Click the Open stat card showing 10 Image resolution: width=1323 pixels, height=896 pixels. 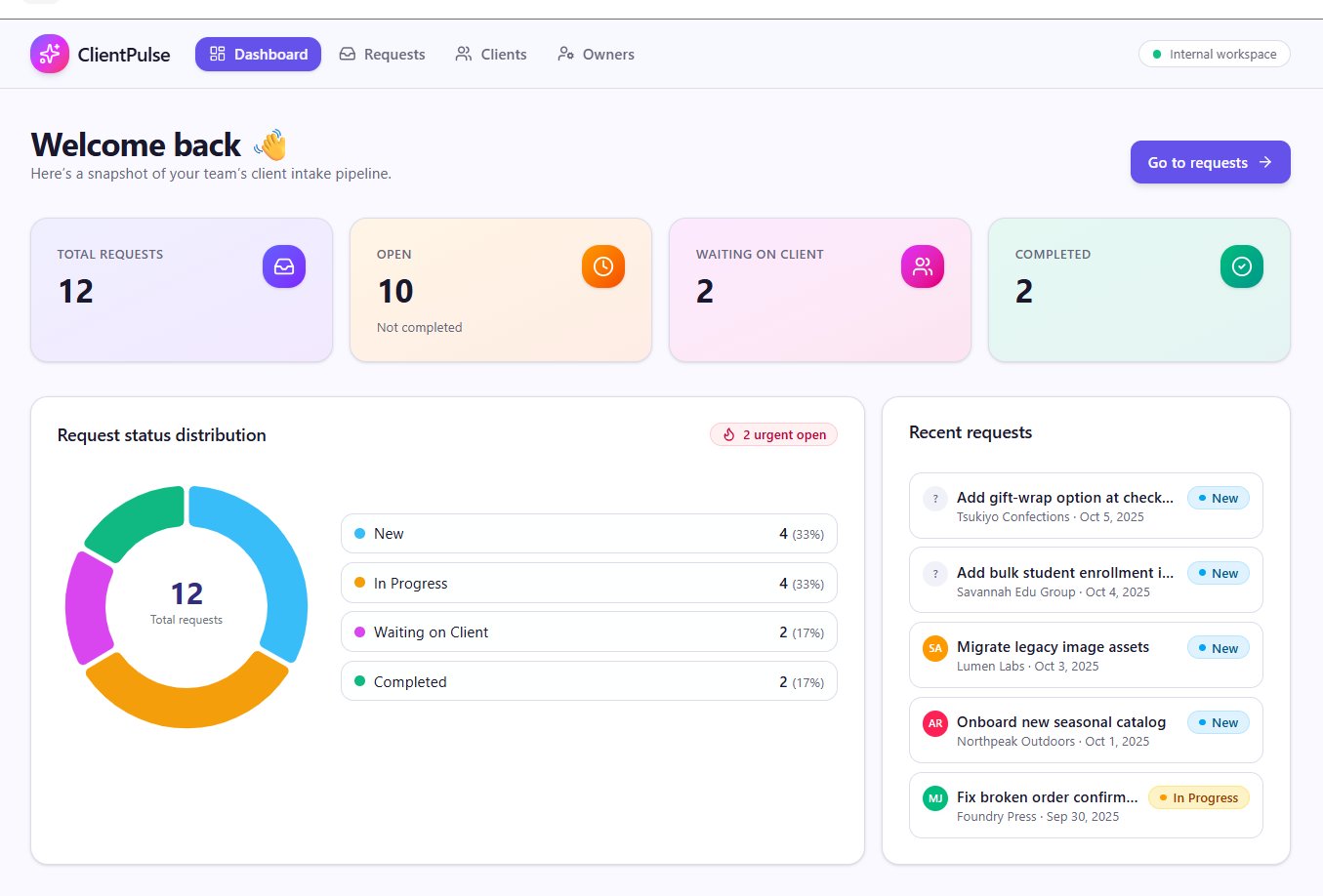[501, 290]
